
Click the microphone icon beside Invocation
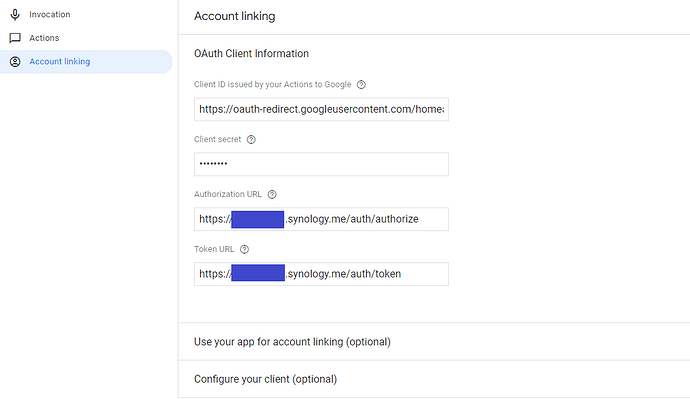tap(15, 15)
